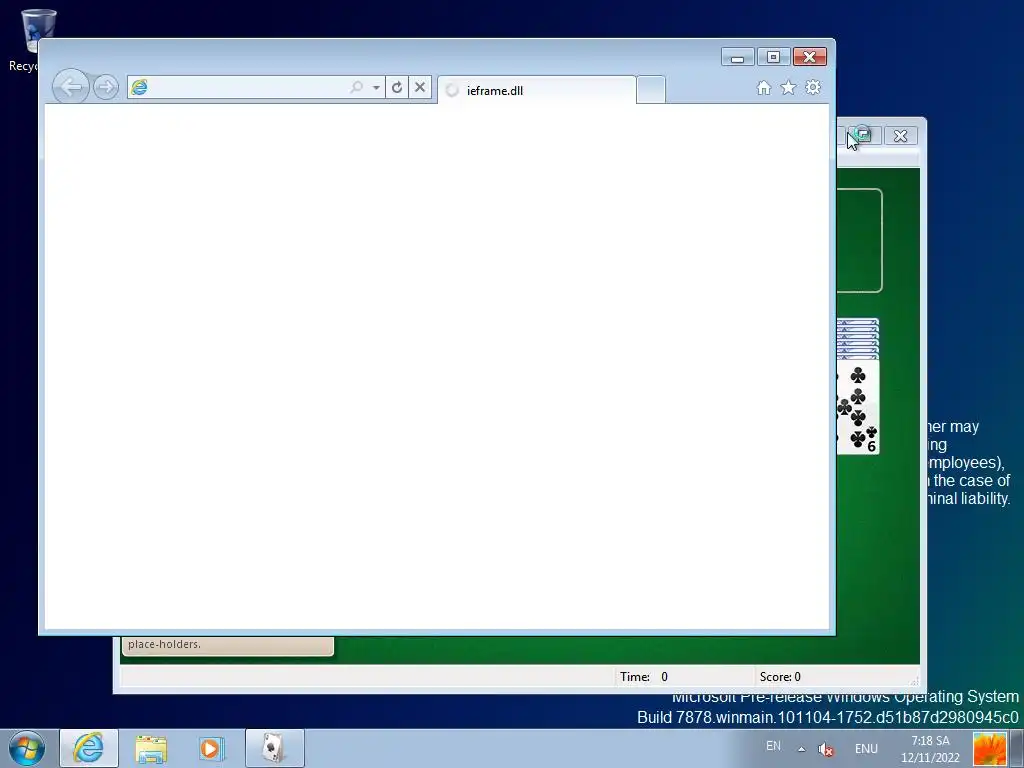Stop loading the page
The width and height of the screenshot is (1024, 768).
tap(420, 88)
